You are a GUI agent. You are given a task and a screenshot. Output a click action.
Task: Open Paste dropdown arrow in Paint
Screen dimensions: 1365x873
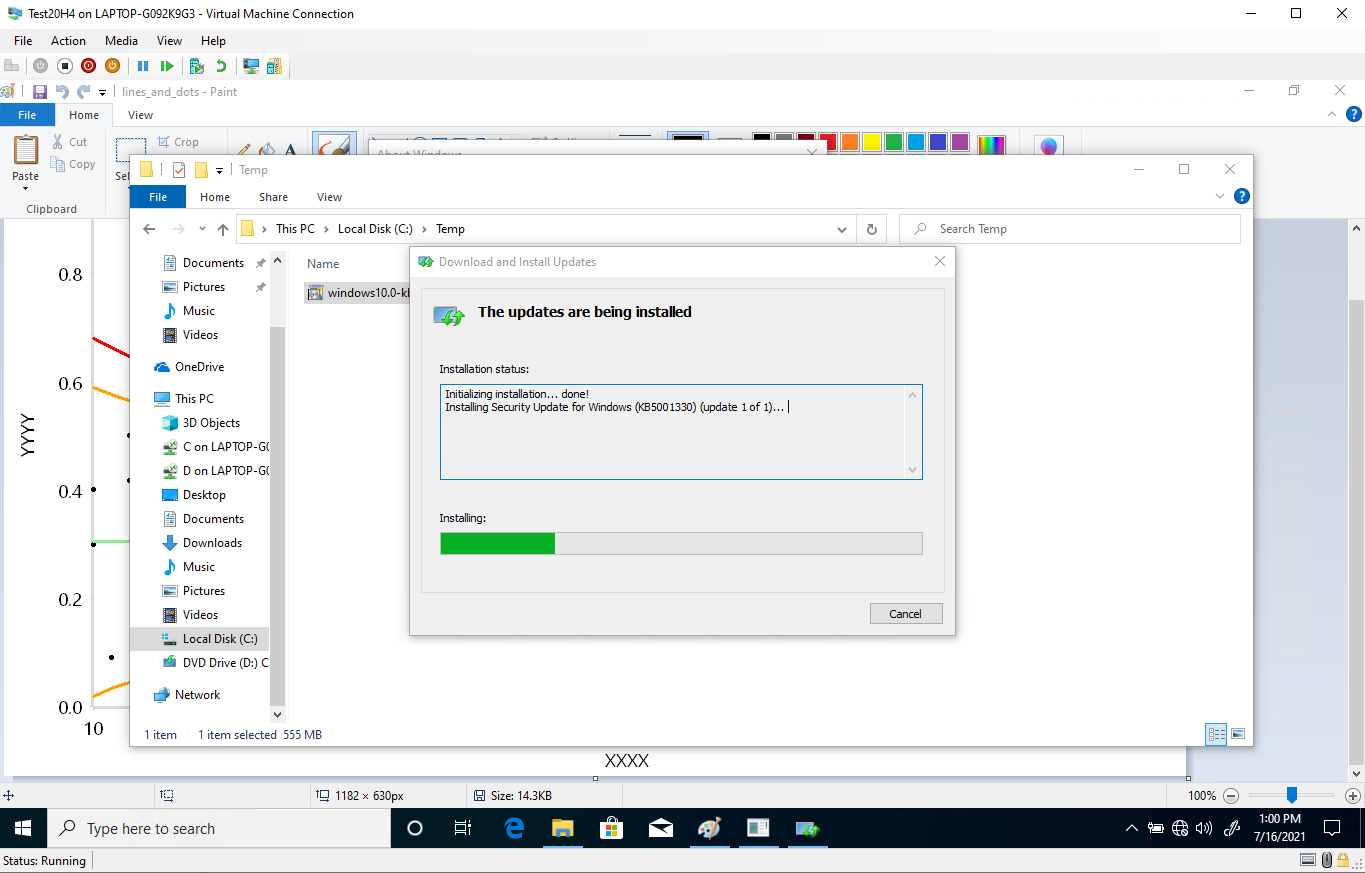click(26, 188)
